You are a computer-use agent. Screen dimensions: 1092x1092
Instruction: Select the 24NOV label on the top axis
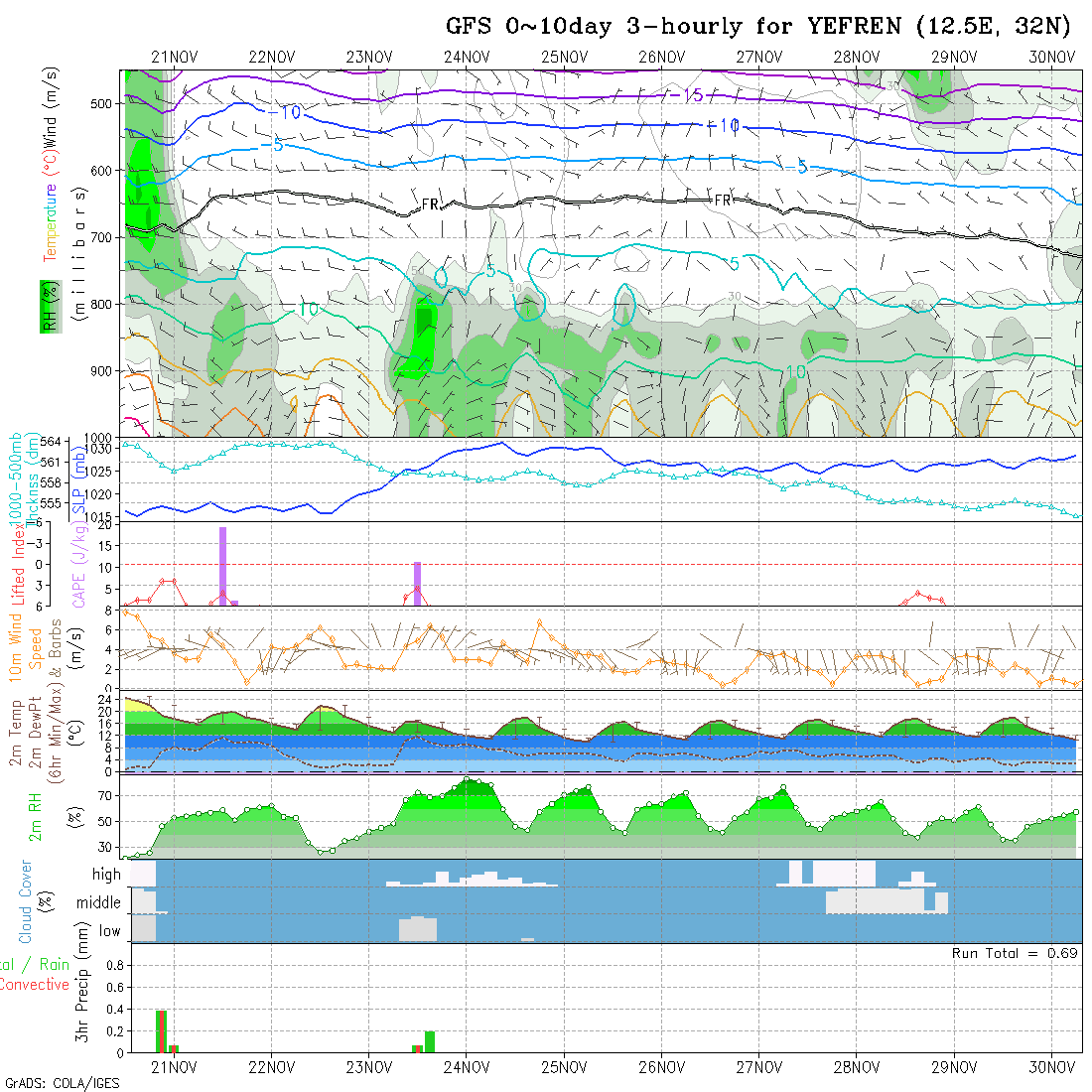[x=466, y=57]
